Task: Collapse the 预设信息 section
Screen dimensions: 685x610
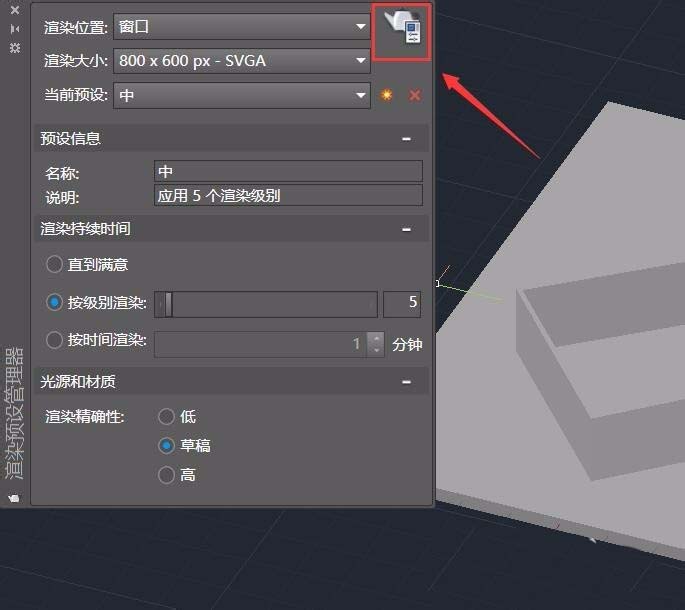Action: click(x=406, y=139)
